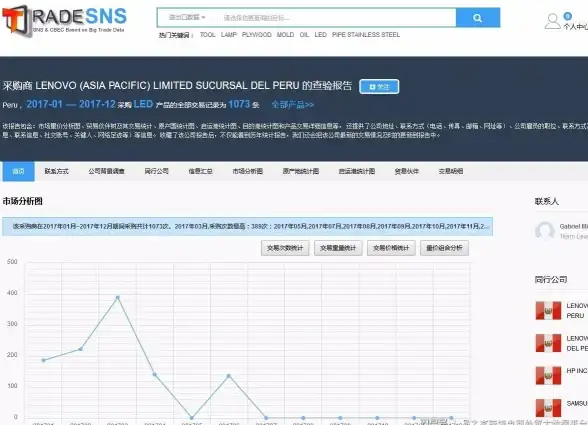This screenshot has height=425, width=588.
Task: Select hot keyword LED
Action: click(320, 35)
